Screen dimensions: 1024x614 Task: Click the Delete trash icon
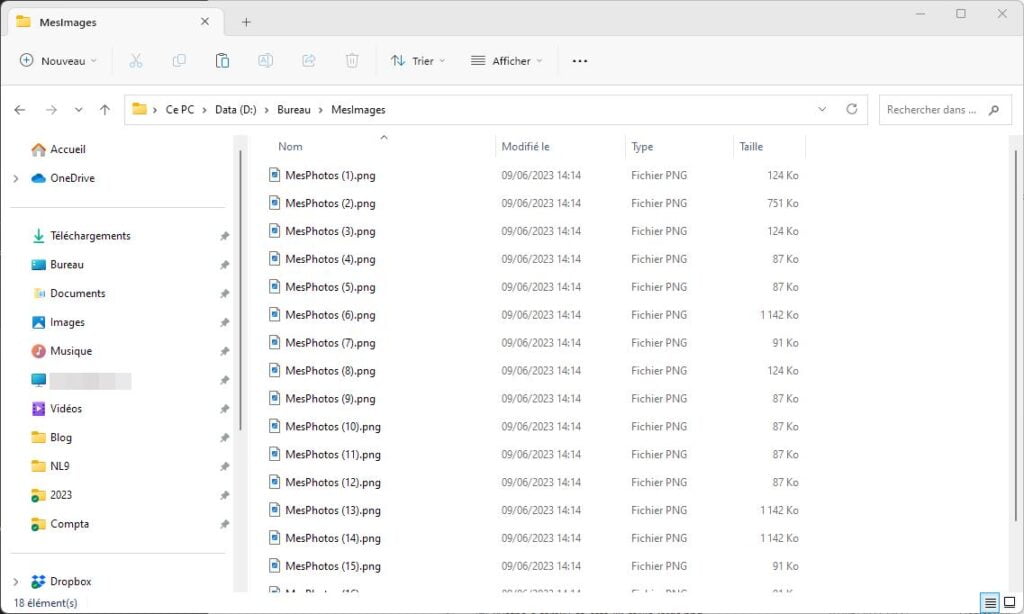[351, 60]
